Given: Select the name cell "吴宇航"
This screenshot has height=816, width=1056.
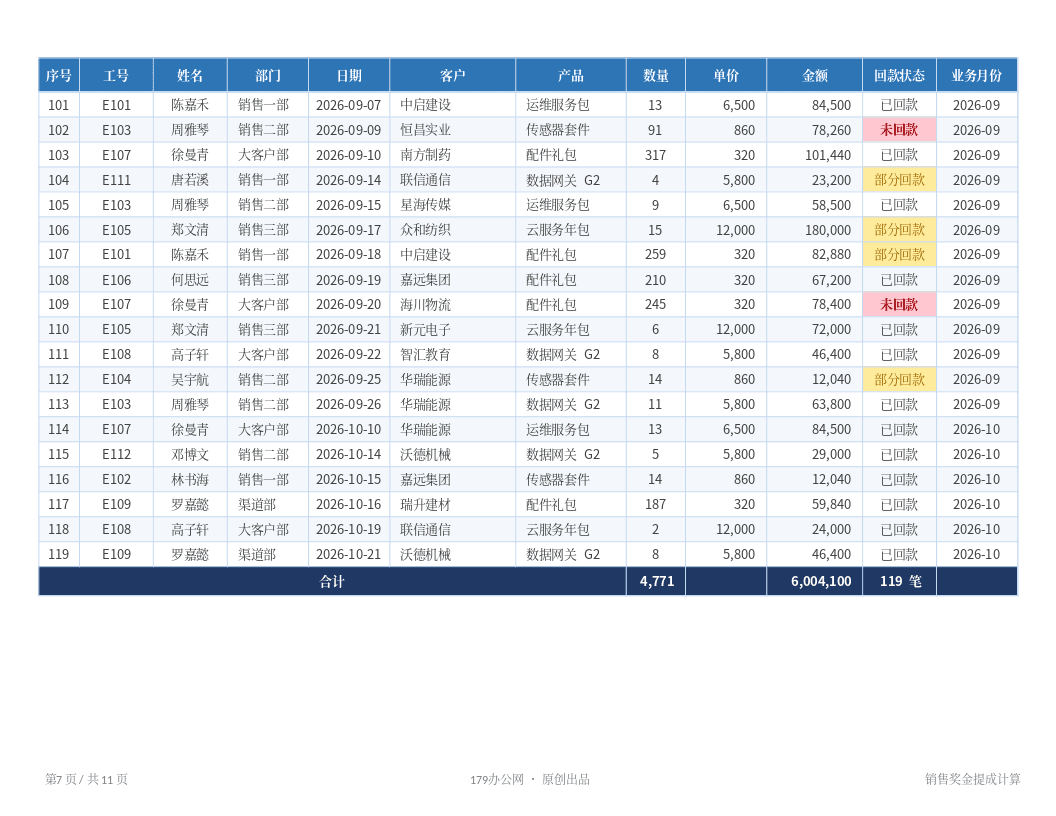Looking at the screenshot, I should point(190,379).
